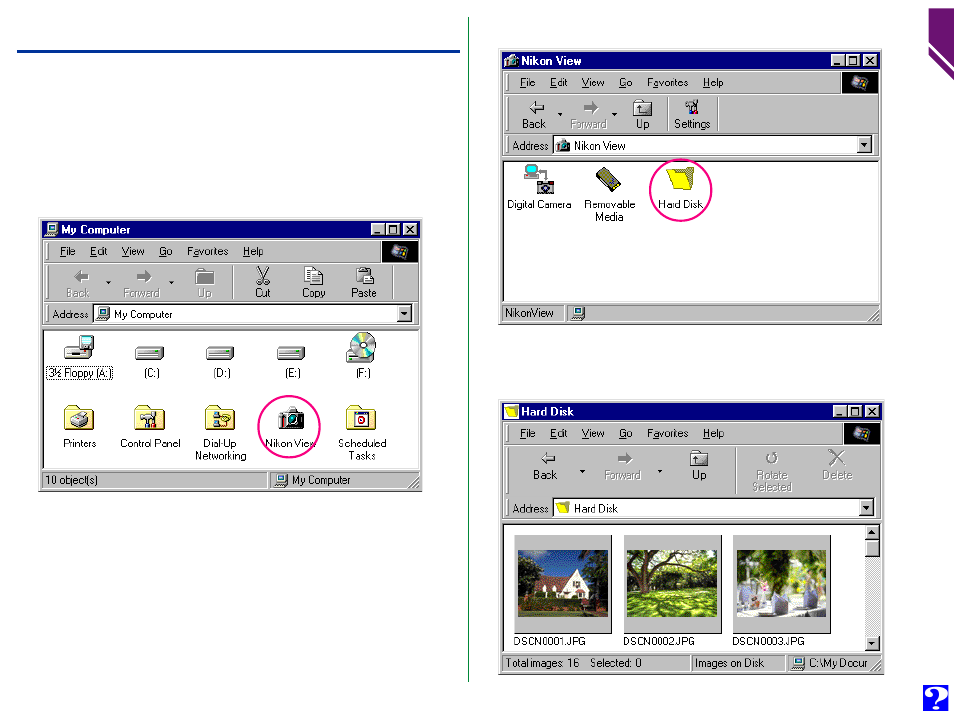Click the Windows logo in Nikon View
The image size is (954, 715).
859,83
